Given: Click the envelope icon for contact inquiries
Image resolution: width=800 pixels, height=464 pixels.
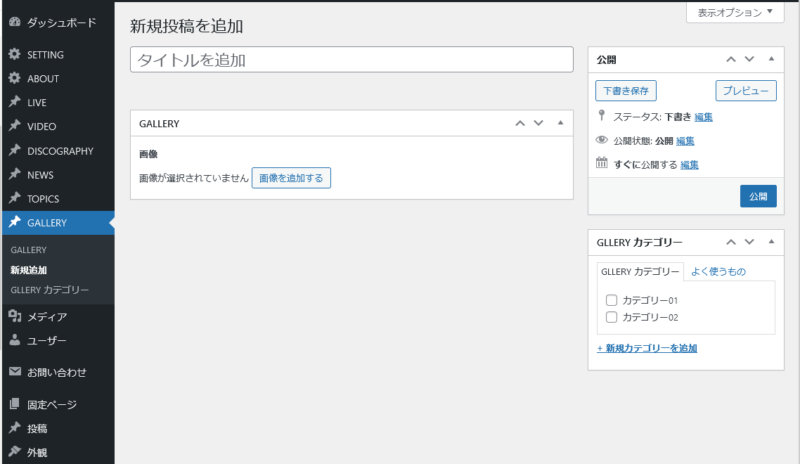Looking at the screenshot, I should pos(14,372).
